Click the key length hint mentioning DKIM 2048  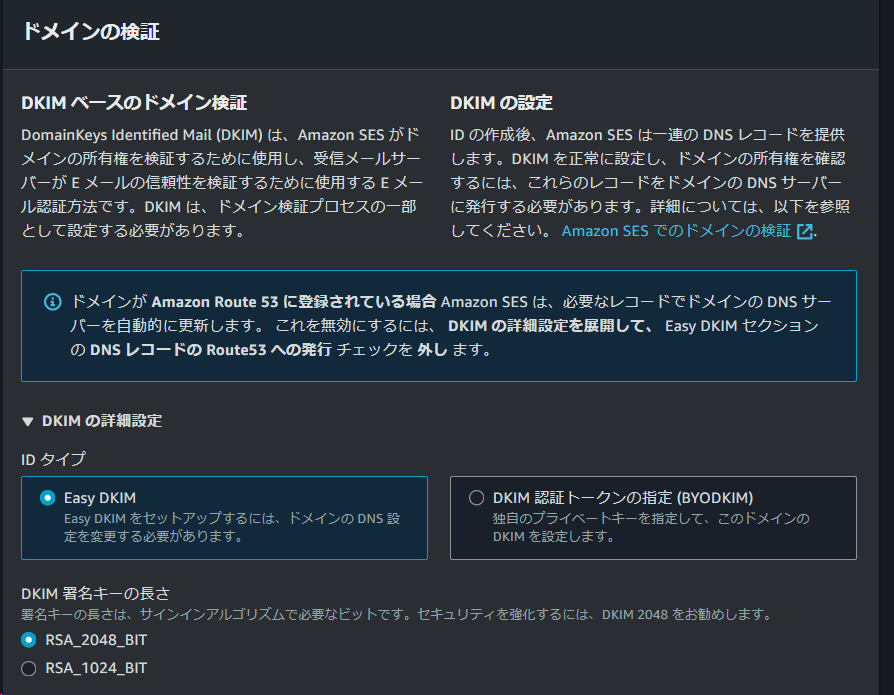pyautogui.click(x=397, y=615)
